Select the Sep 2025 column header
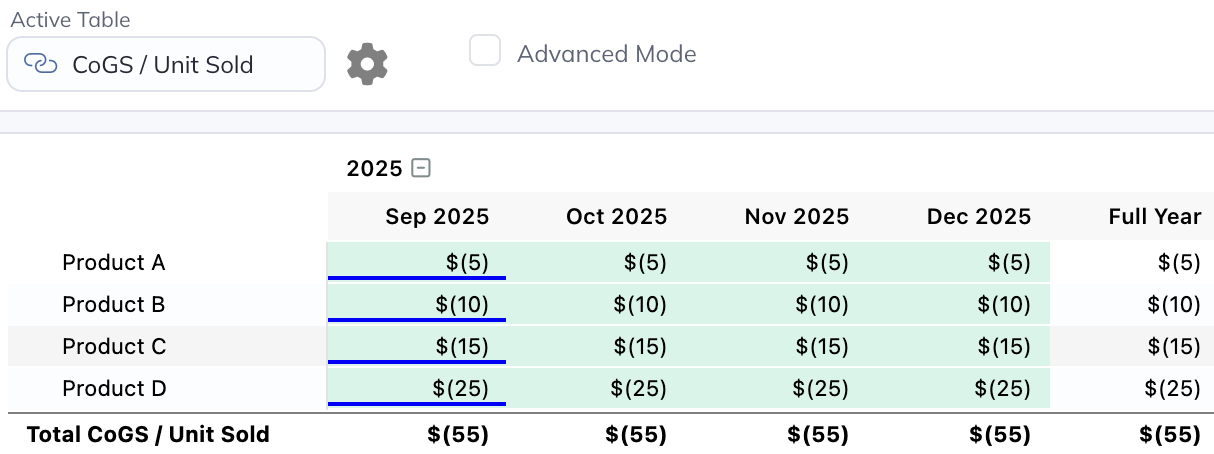Image resolution: width=1214 pixels, height=454 pixels. [x=437, y=216]
